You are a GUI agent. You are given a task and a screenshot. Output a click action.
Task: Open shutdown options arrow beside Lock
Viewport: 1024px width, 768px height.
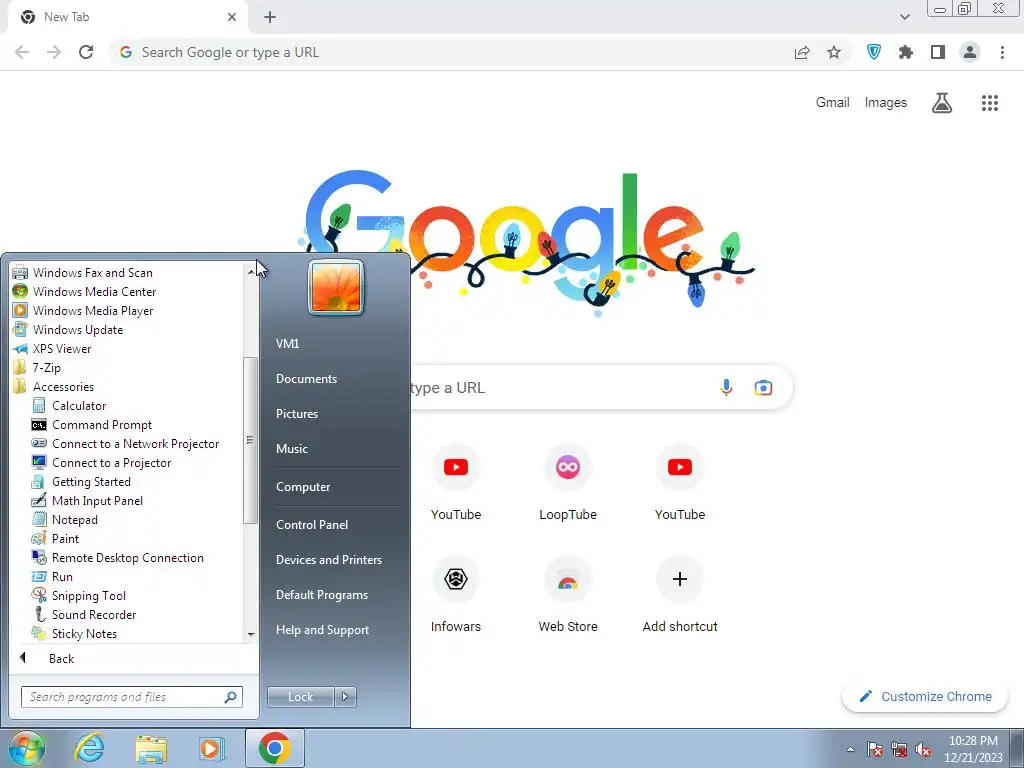(x=345, y=697)
